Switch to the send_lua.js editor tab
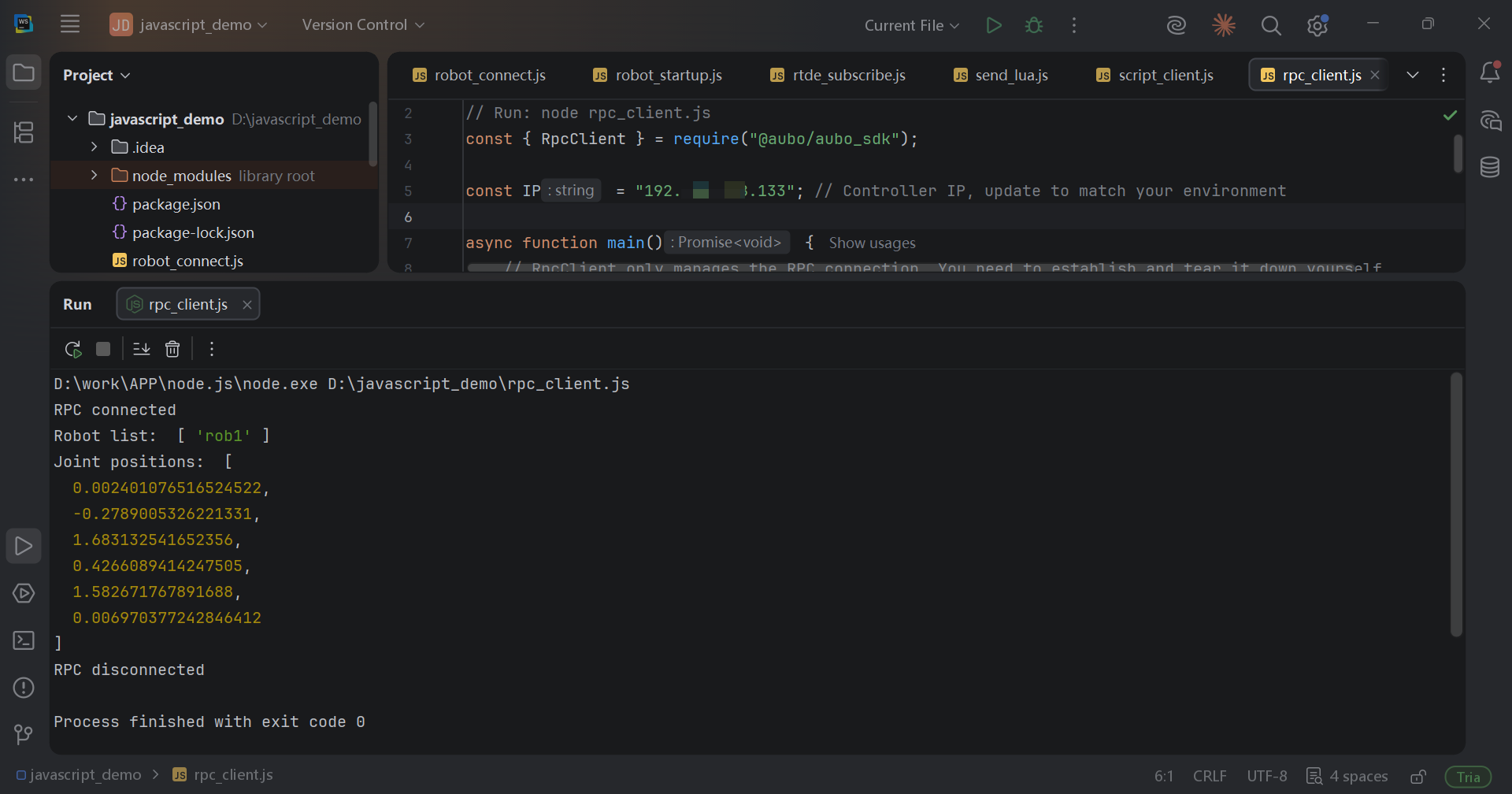 point(1000,75)
